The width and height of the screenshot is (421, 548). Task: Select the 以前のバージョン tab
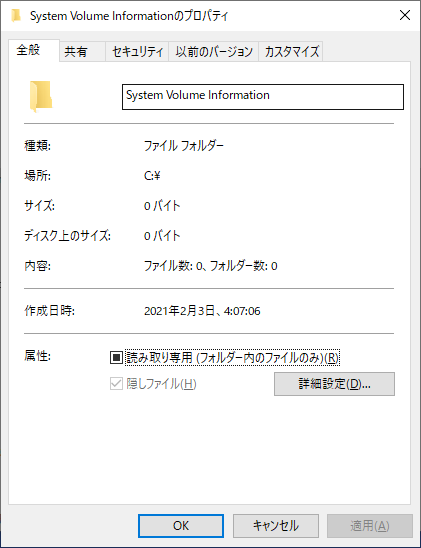coord(214,52)
